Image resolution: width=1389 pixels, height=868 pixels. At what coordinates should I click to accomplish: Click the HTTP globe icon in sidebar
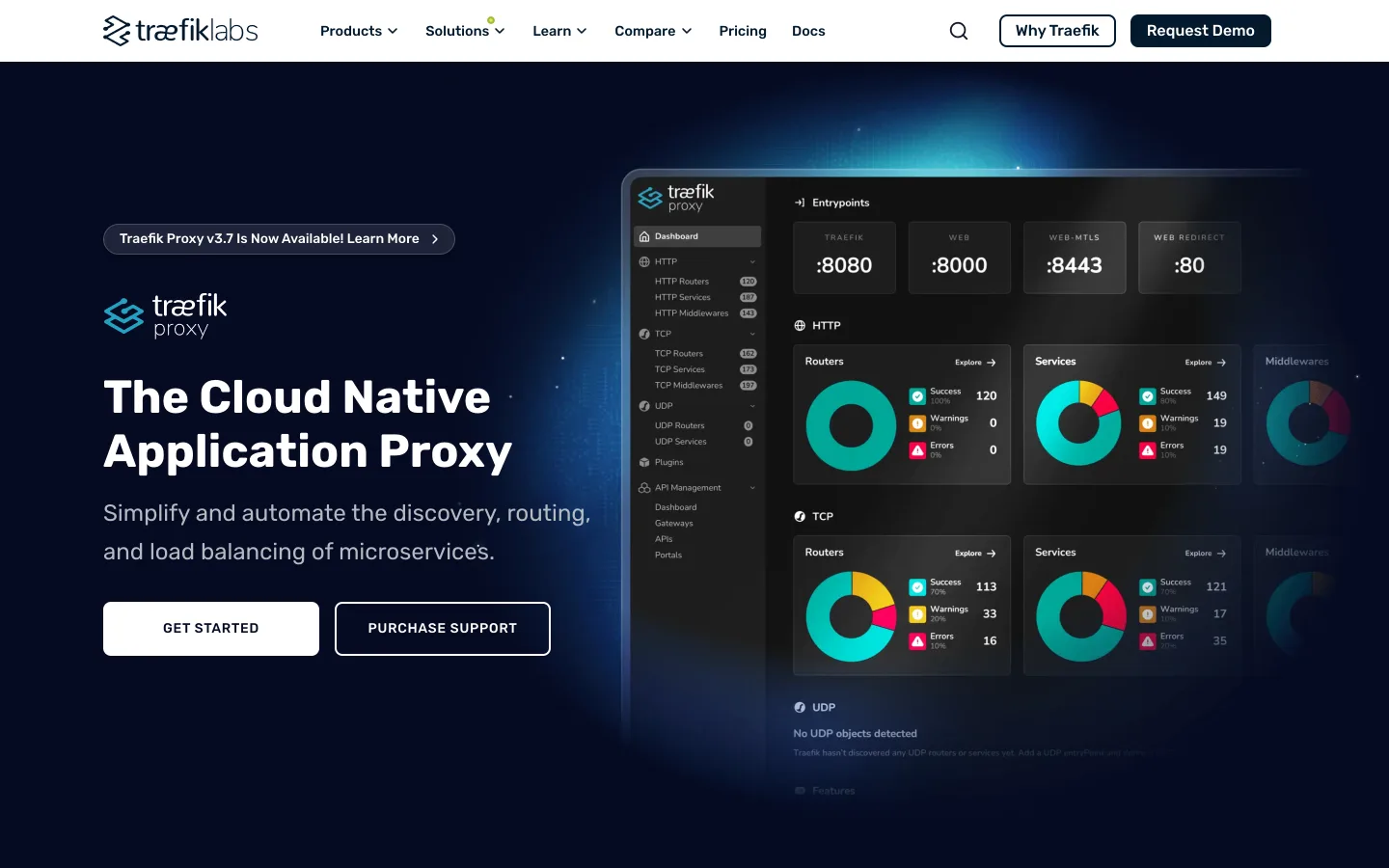(x=644, y=261)
